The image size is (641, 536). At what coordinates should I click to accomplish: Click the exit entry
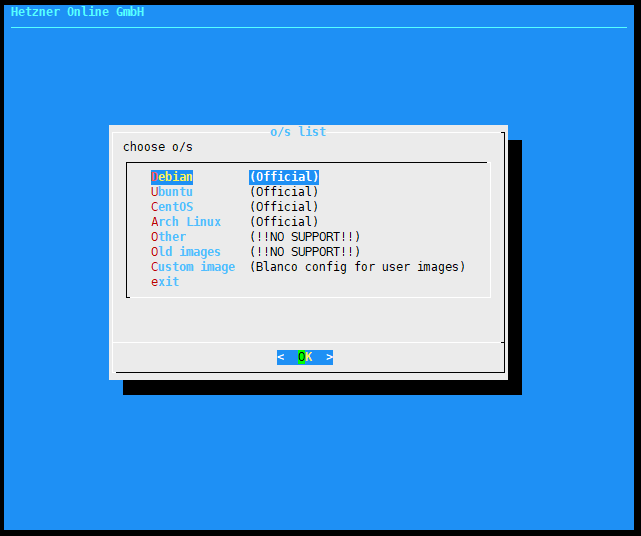(x=165, y=282)
